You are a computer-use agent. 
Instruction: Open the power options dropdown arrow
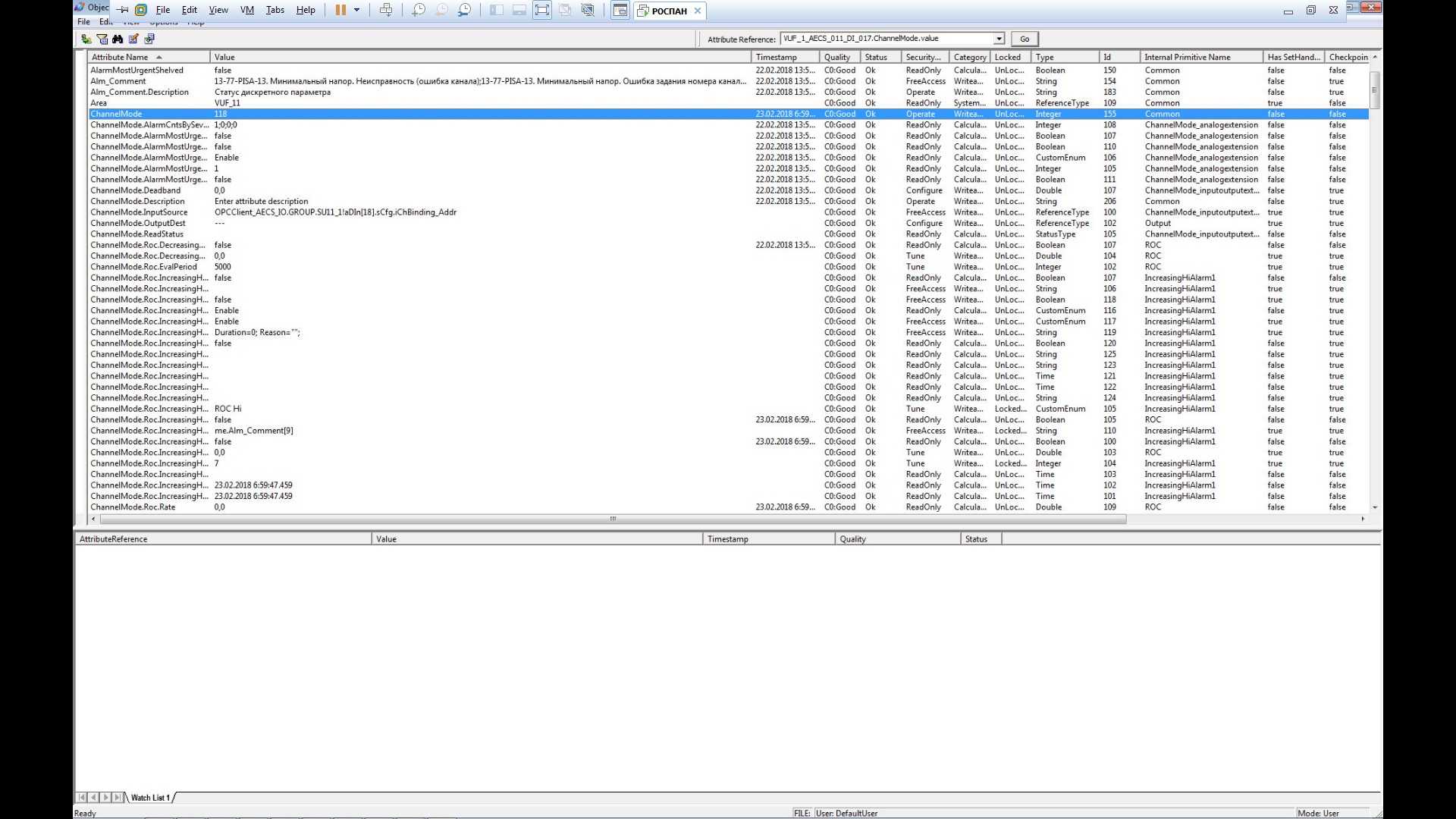click(x=356, y=10)
